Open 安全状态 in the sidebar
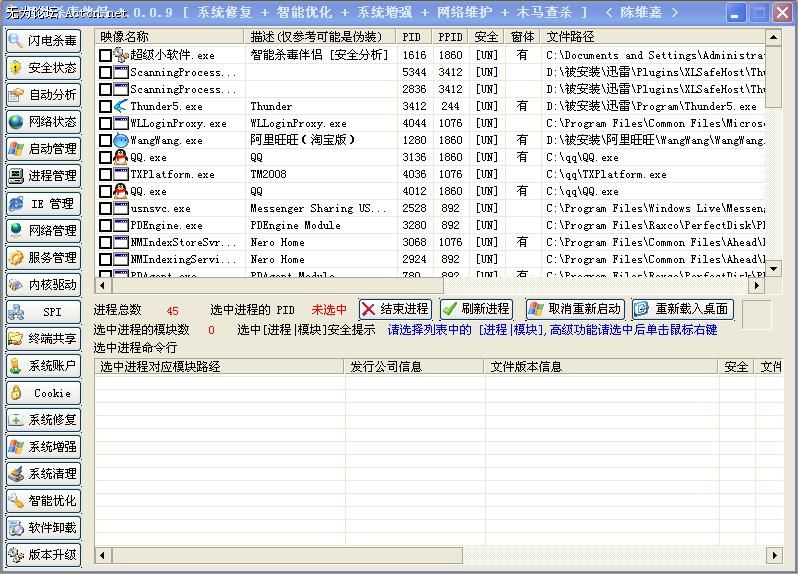 coord(44,68)
